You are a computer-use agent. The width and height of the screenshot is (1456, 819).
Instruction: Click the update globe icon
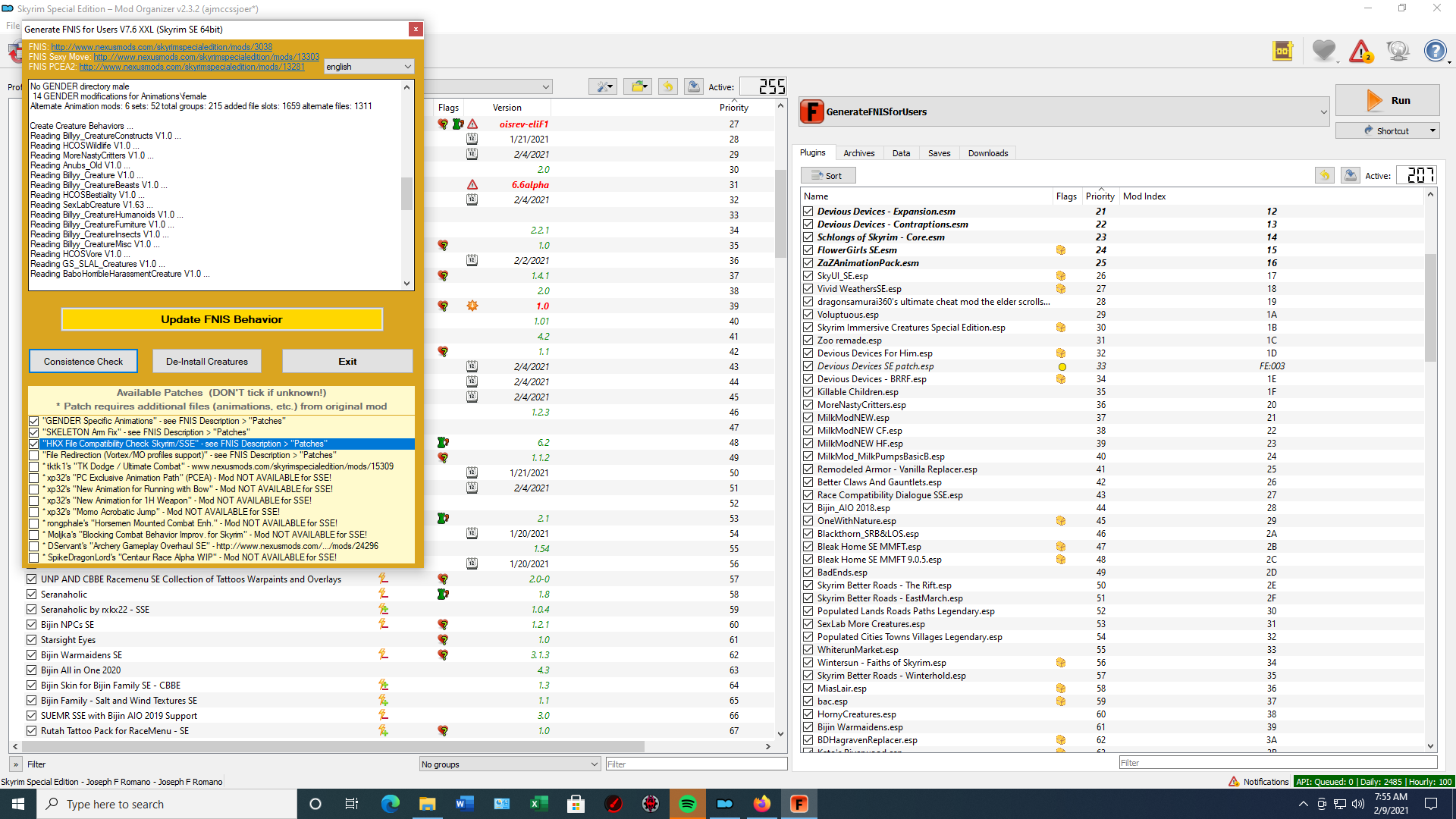(x=1398, y=51)
